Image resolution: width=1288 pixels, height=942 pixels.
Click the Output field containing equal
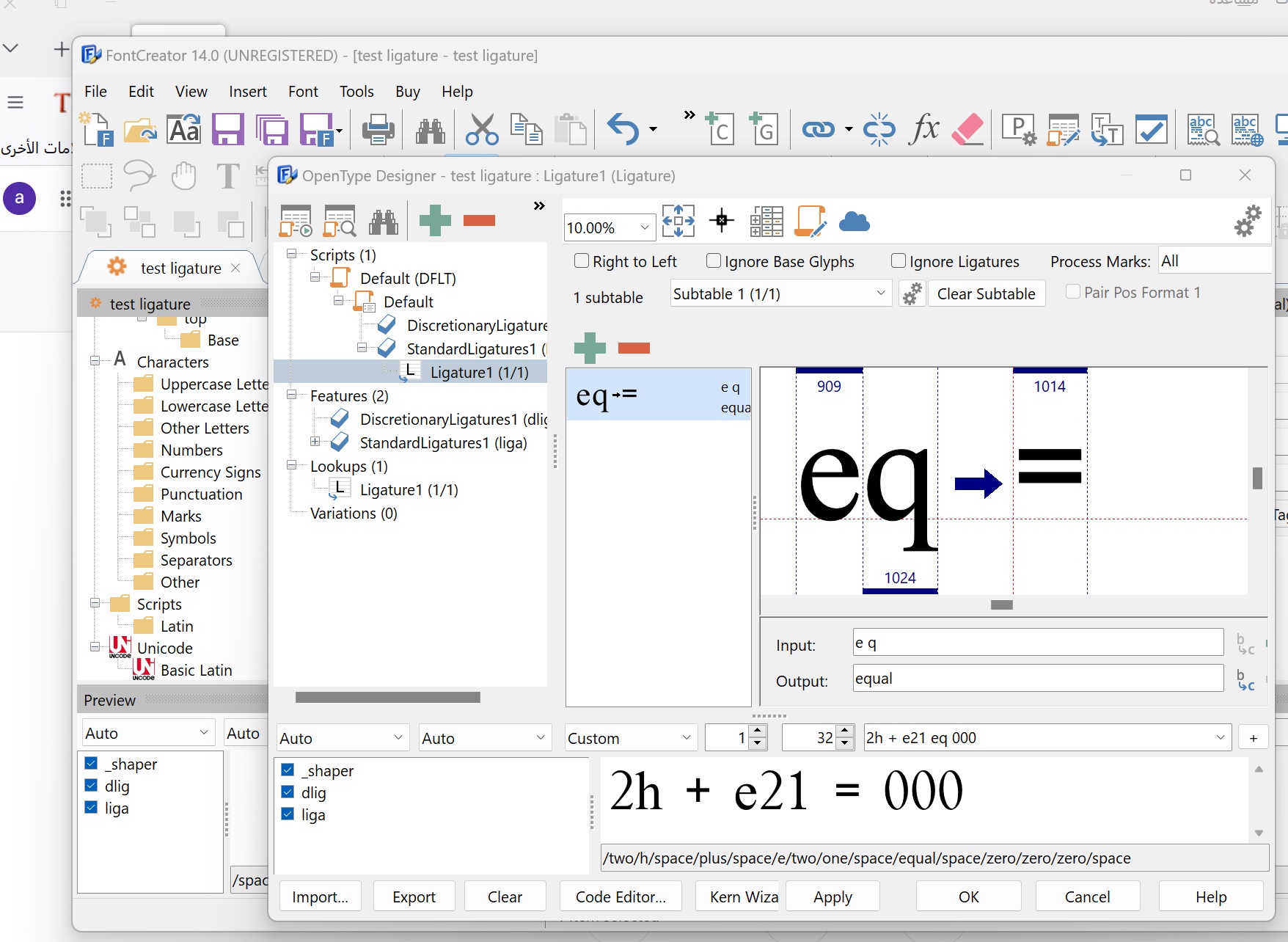(x=1038, y=678)
